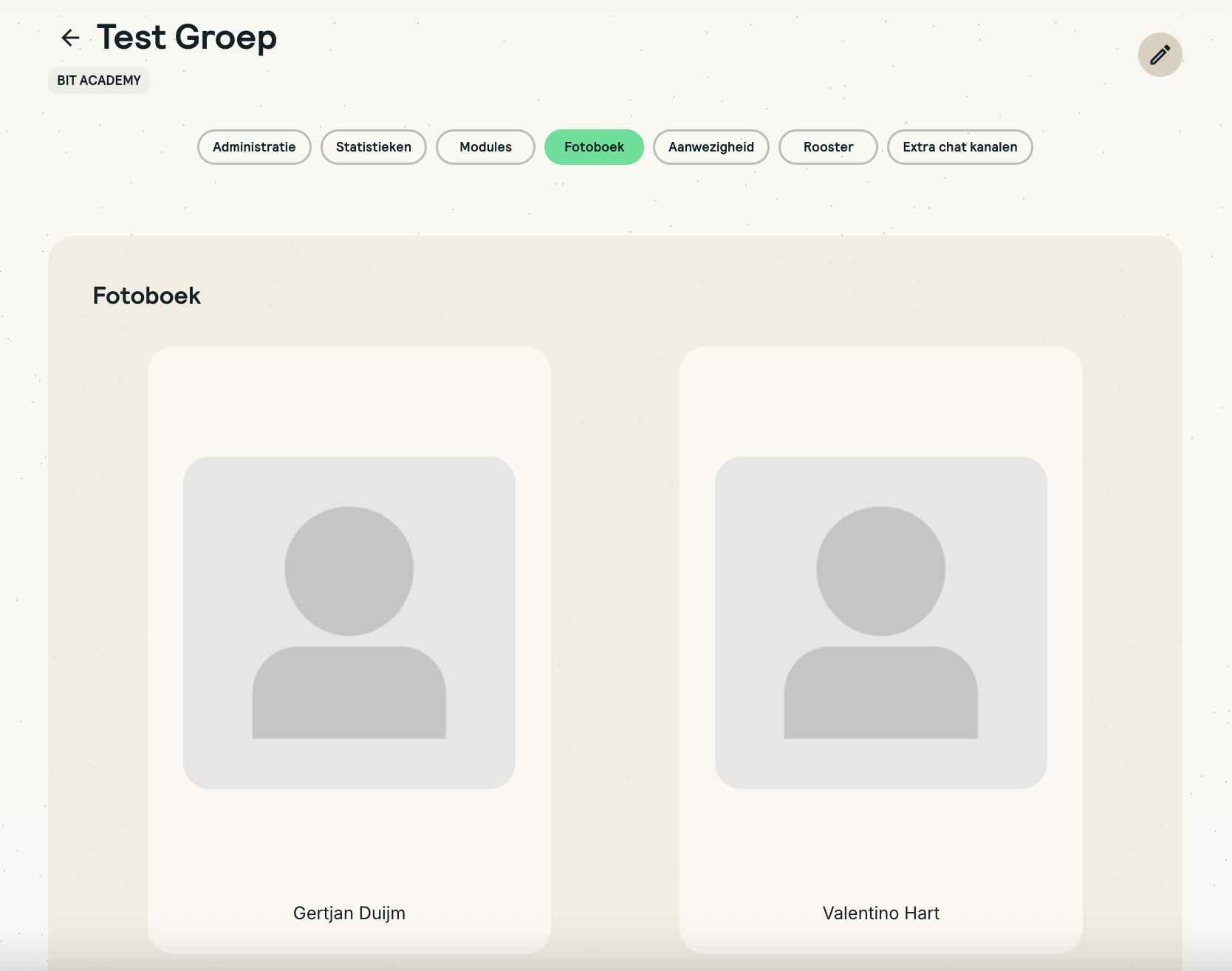Click the Gertjan Duijm name label

(x=349, y=913)
